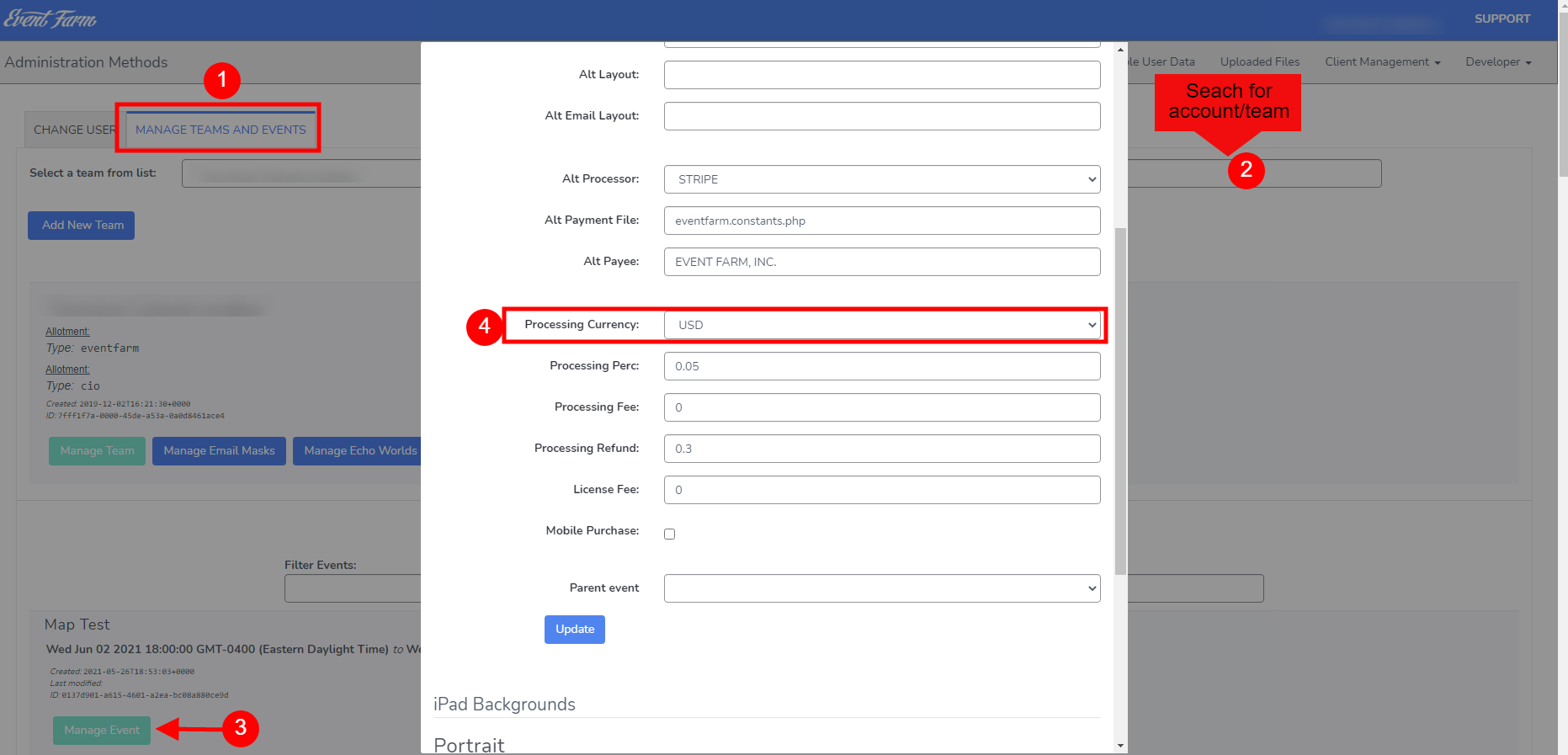Image resolution: width=1568 pixels, height=755 pixels.
Task: Click the Manage Event button
Action: coord(102,731)
